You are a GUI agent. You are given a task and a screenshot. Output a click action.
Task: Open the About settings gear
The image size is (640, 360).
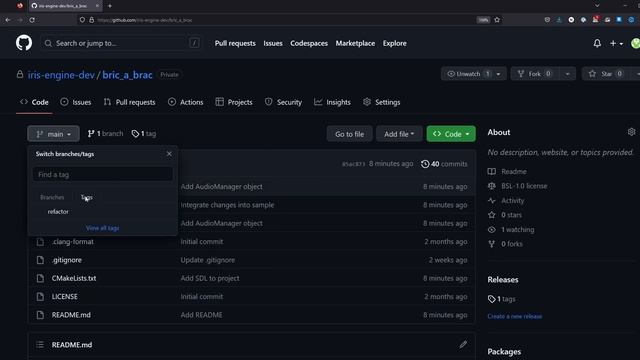tap(631, 132)
